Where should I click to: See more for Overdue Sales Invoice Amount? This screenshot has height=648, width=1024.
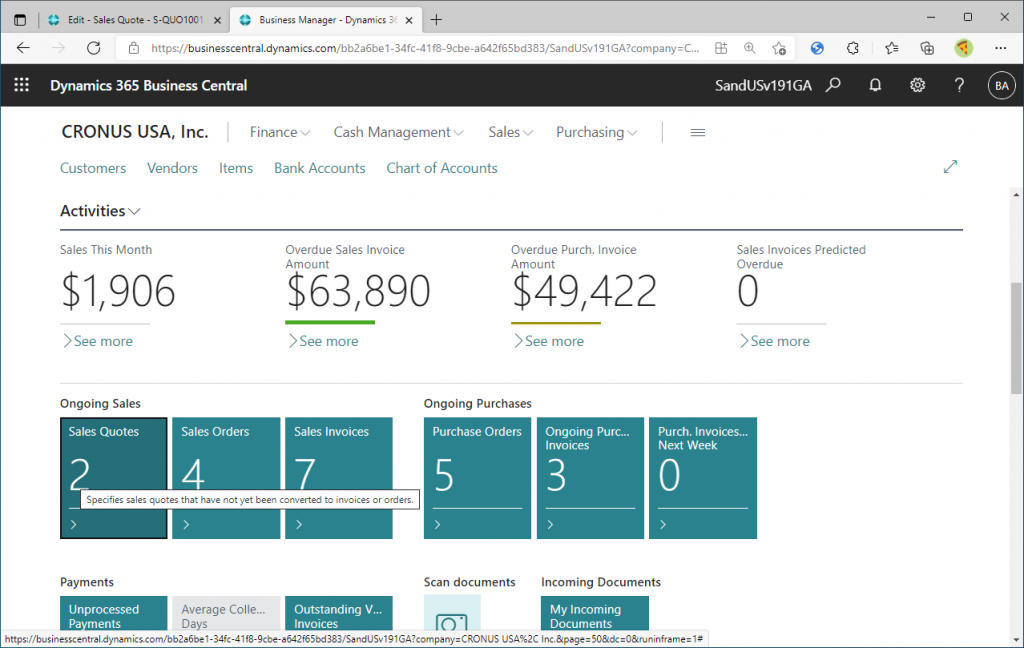click(323, 341)
